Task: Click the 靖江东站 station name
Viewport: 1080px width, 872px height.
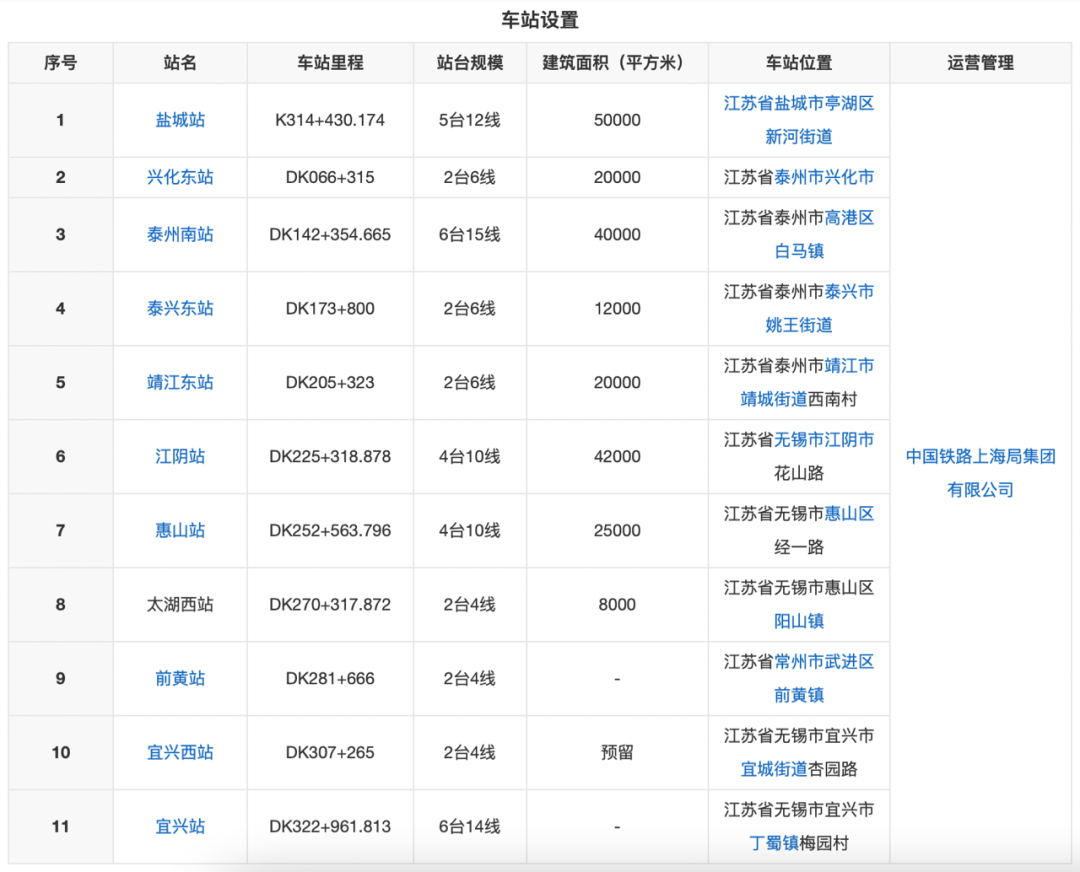Action: [x=180, y=382]
